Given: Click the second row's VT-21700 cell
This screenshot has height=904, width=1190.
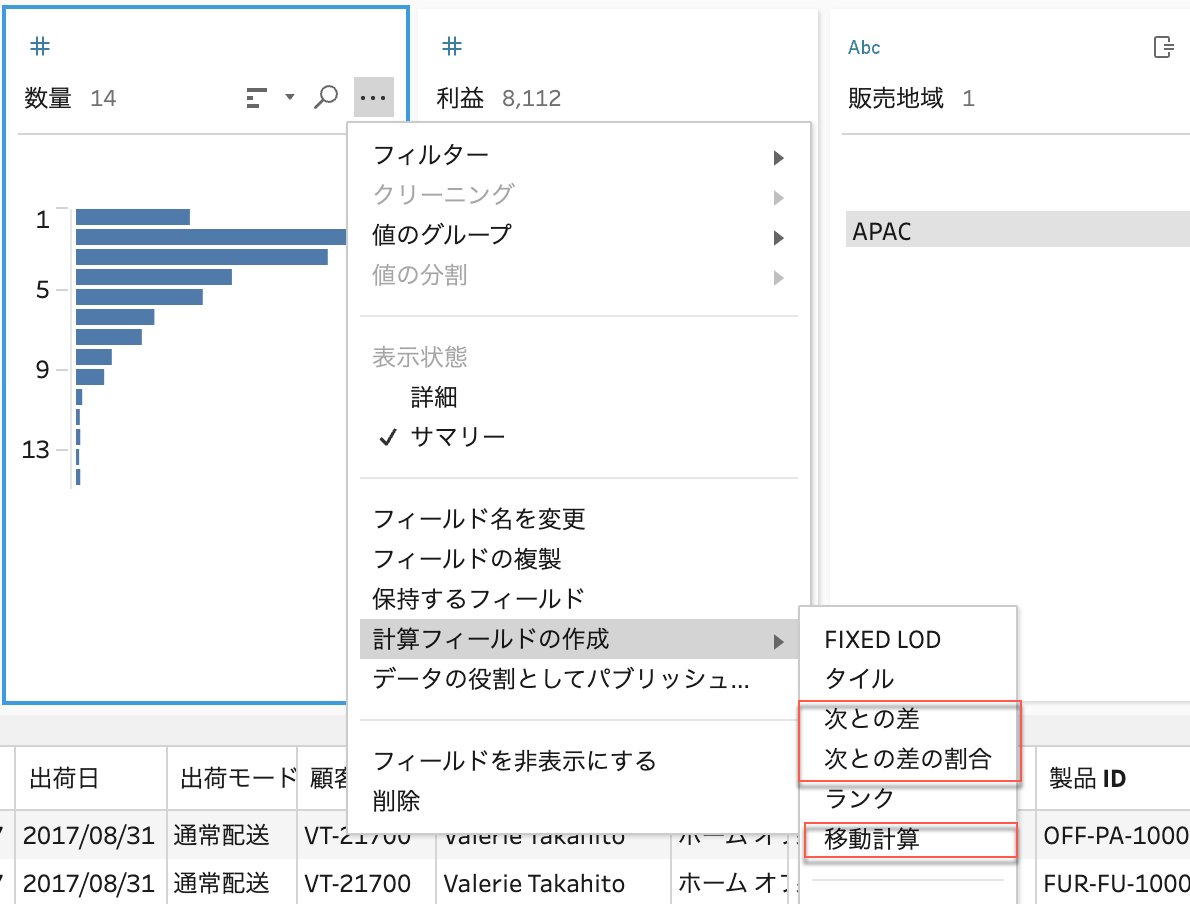Looking at the screenshot, I should pos(366,884).
